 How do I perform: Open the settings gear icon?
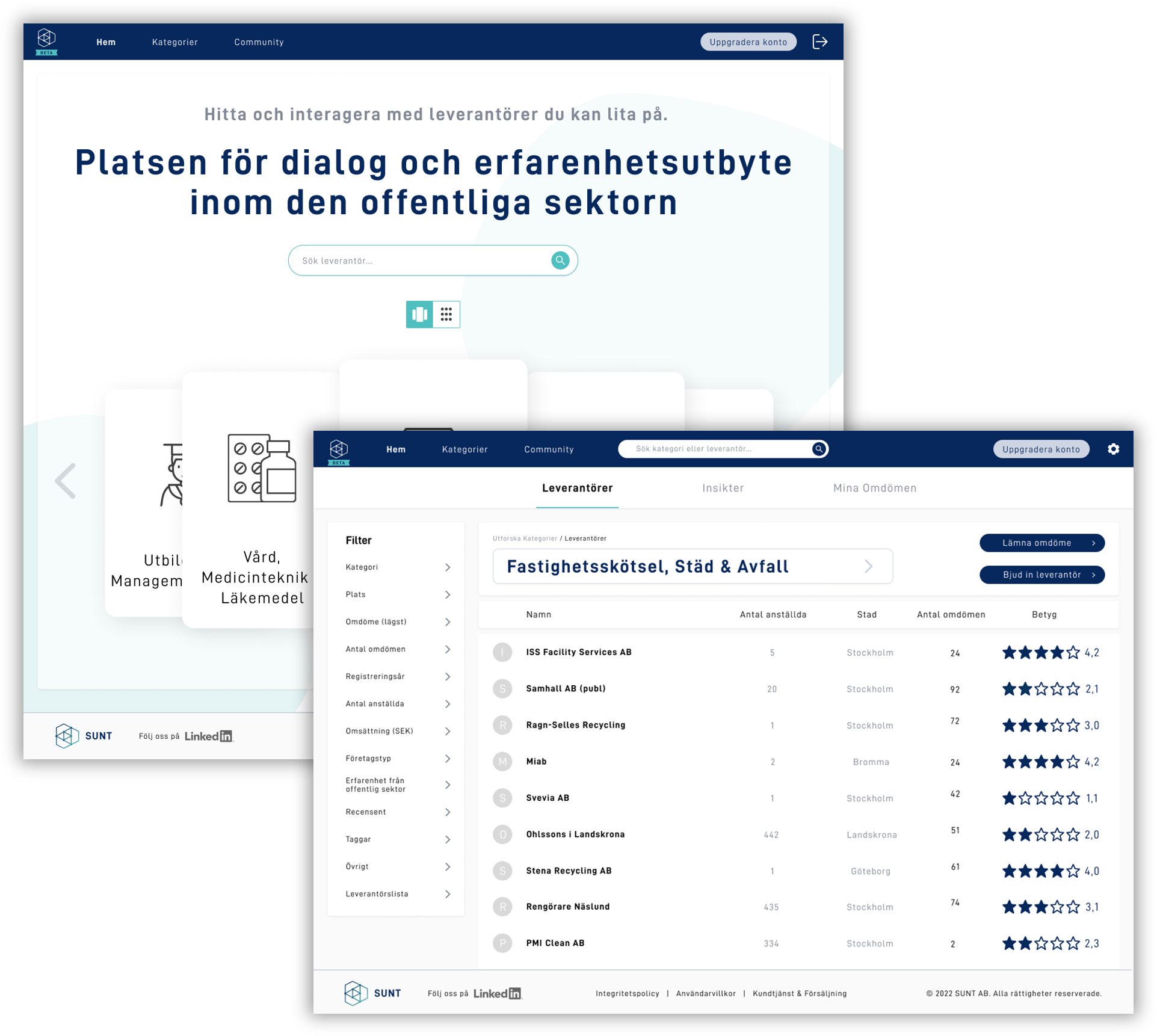click(1114, 449)
